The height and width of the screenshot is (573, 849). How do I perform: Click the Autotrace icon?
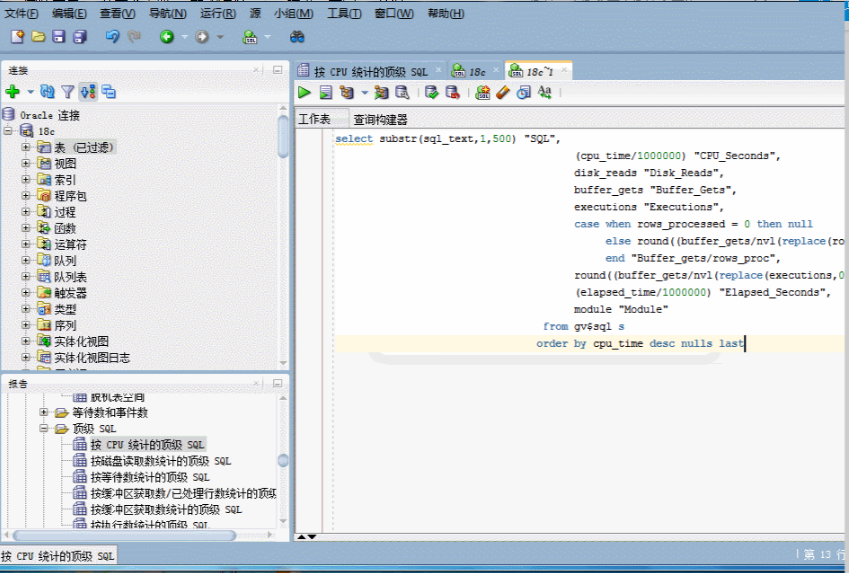[x=381, y=93]
